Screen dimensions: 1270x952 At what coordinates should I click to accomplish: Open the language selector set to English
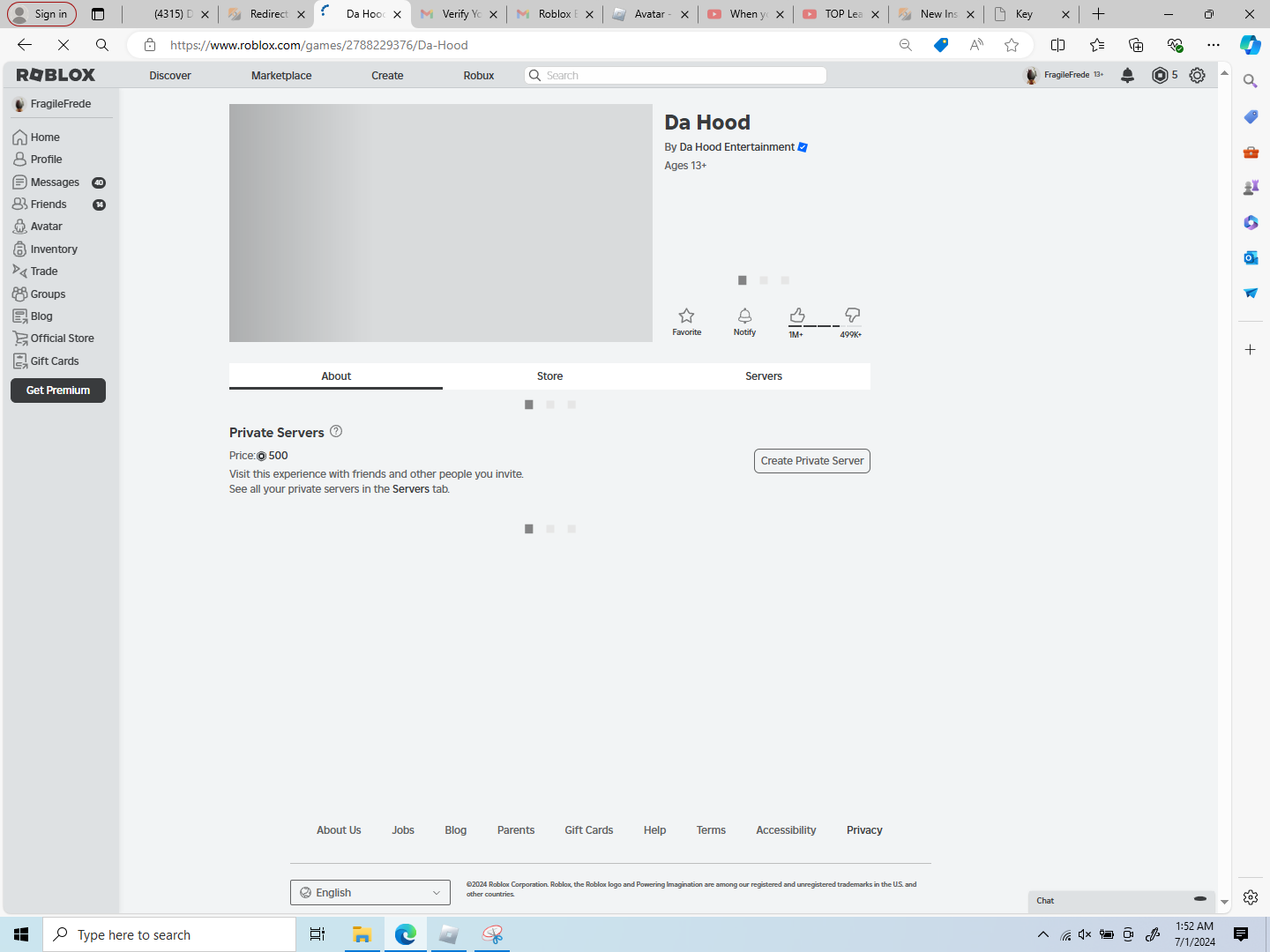[370, 892]
